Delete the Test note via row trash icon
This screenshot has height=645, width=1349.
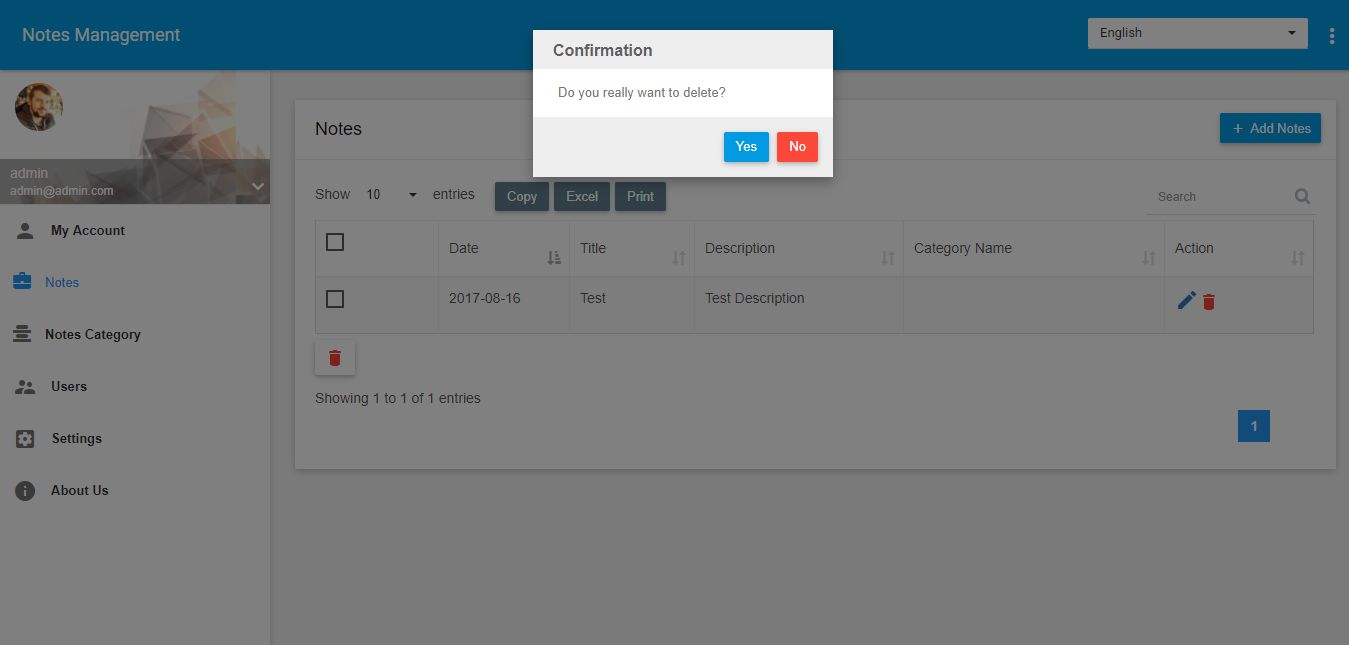pyautogui.click(x=1209, y=301)
